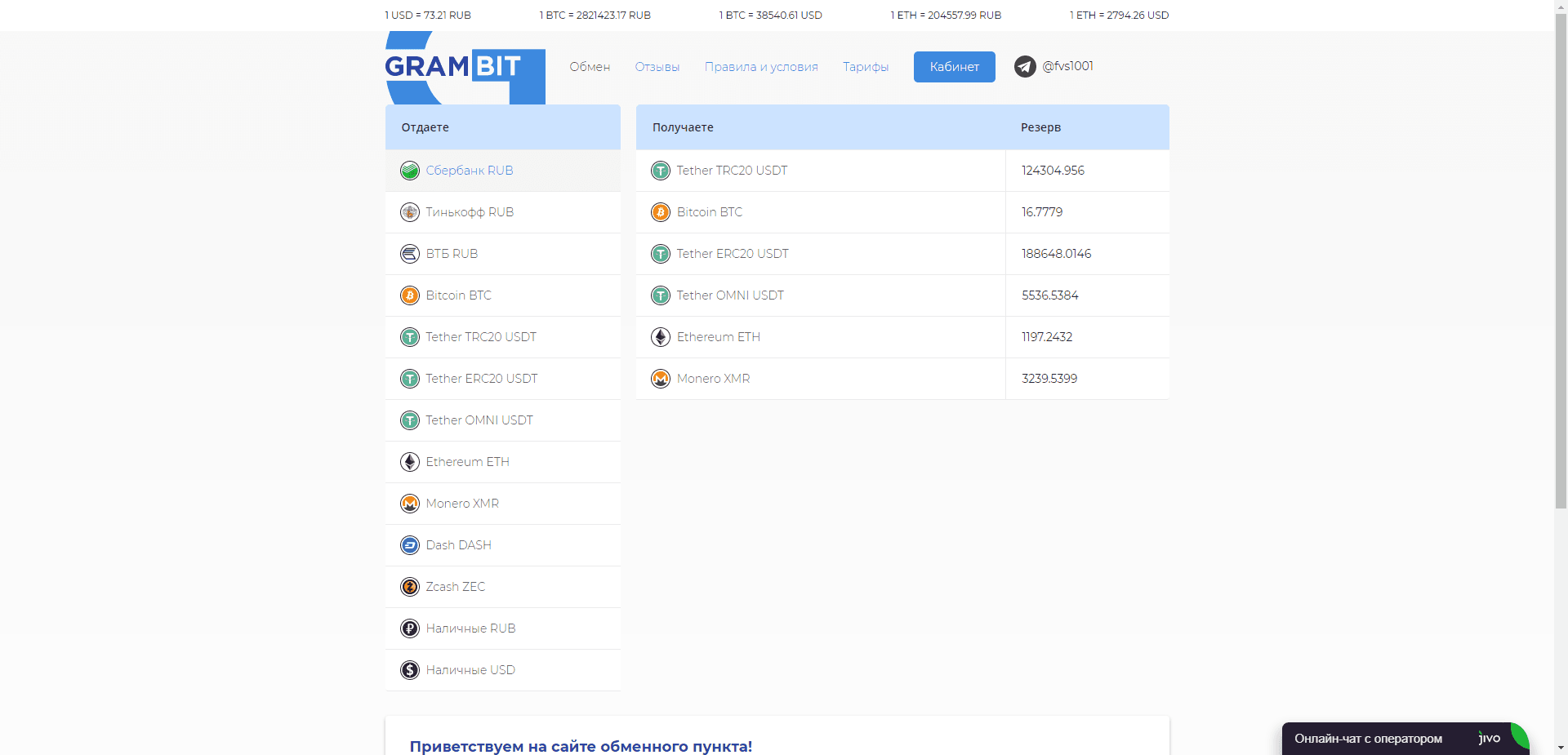The height and width of the screenshot is (755, 1568).
Task: Select the Bitcoin BTC icon in left list
Action: click(410, 295)
